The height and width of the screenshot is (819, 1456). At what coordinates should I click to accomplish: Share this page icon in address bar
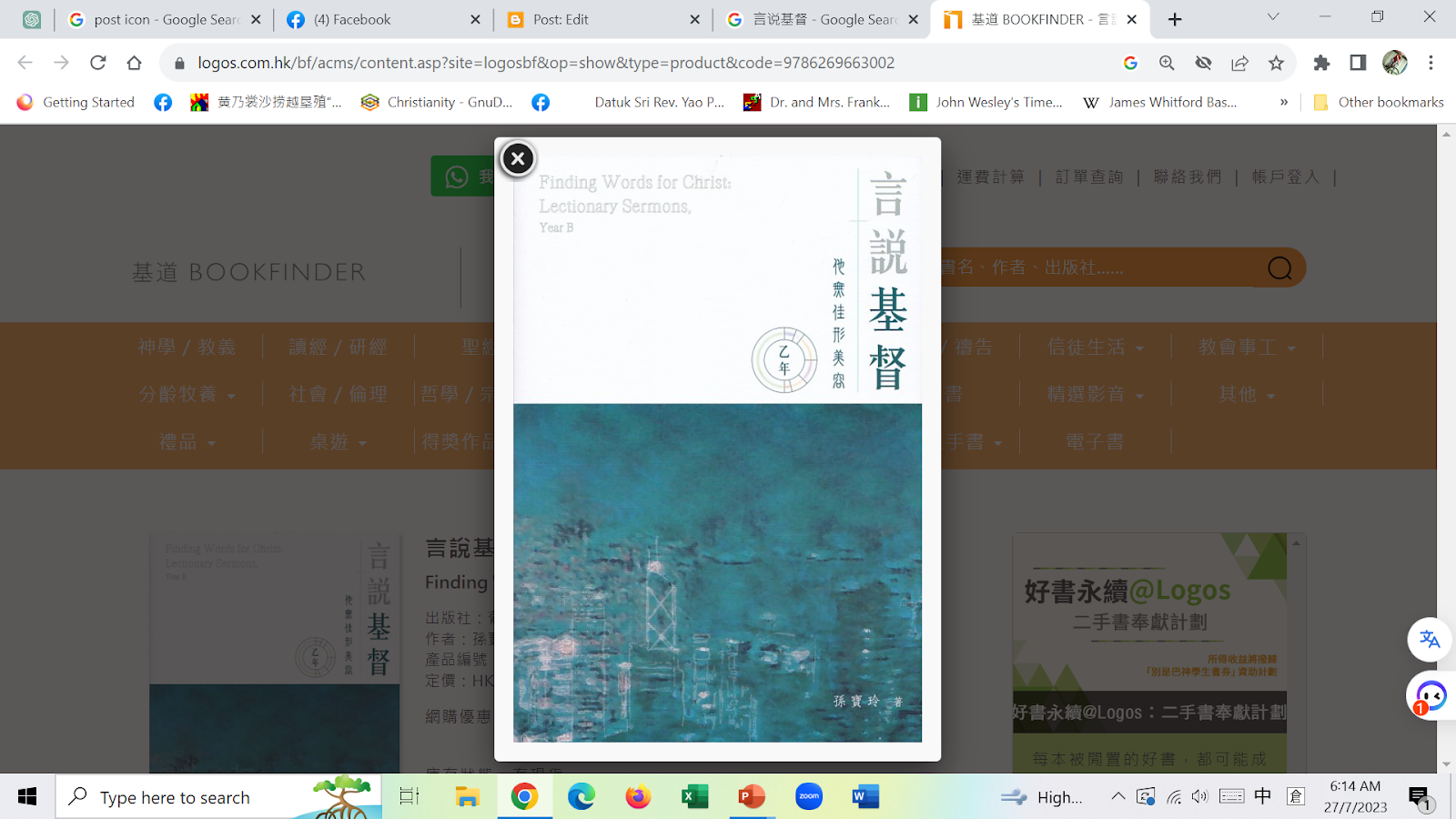click(x=1239, y=63)
